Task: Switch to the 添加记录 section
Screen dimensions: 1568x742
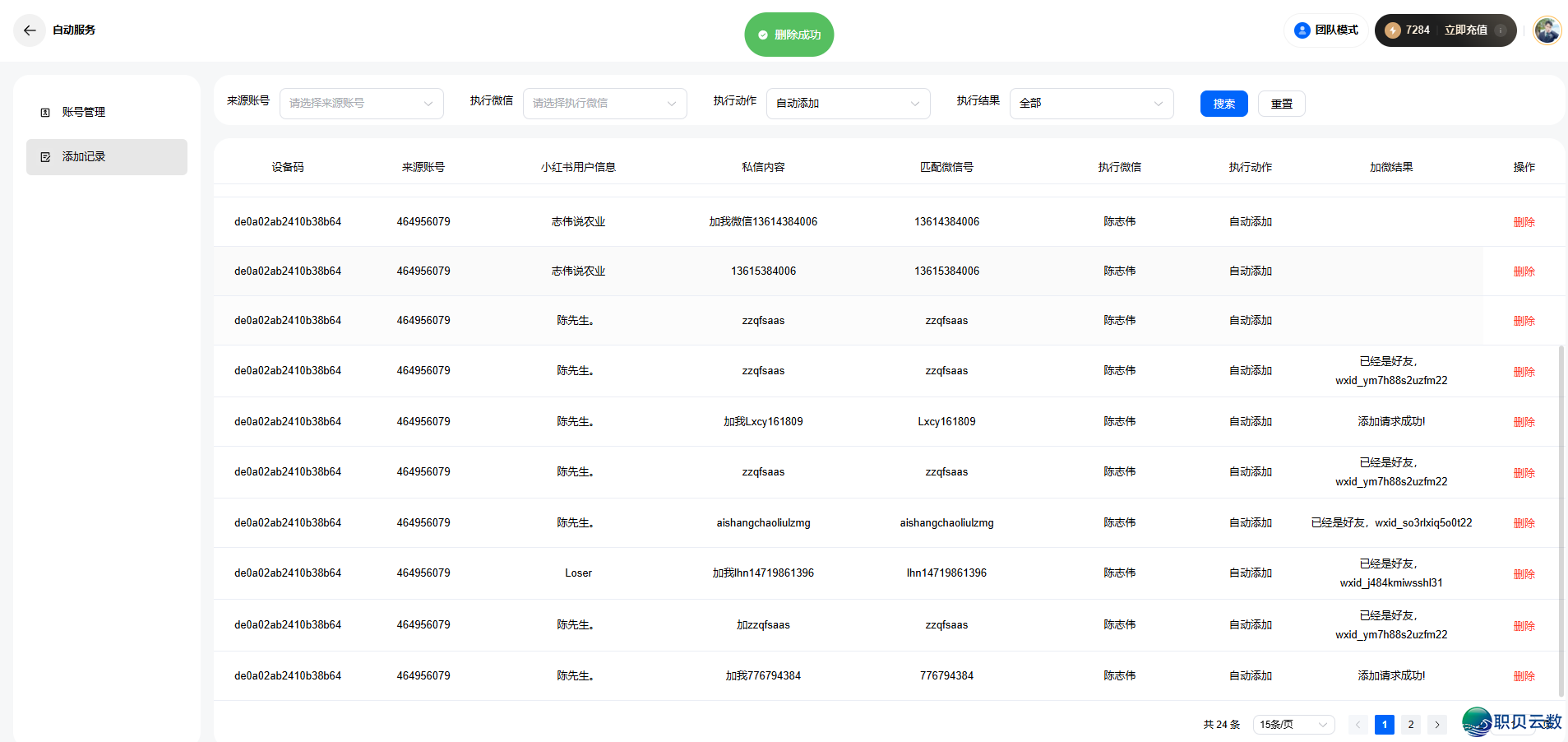Action: coord(86,156)
